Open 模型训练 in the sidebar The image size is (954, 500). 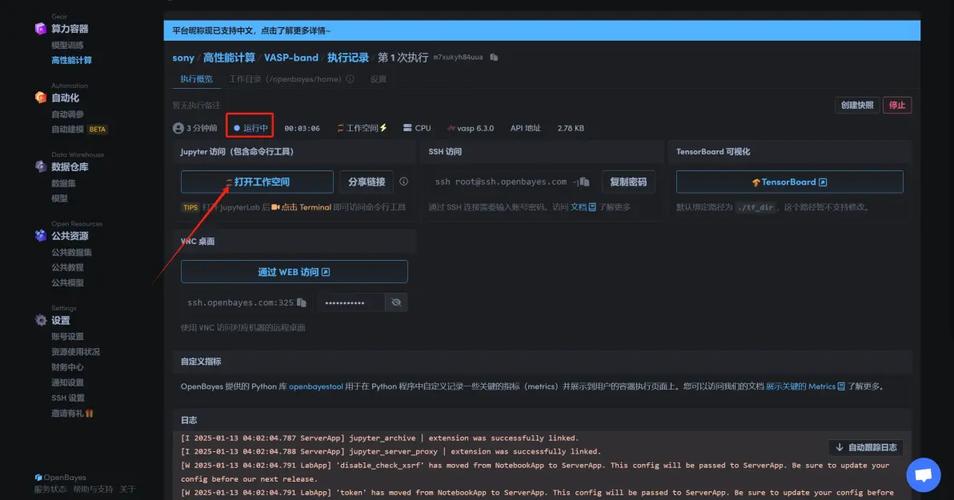(68, 45)
